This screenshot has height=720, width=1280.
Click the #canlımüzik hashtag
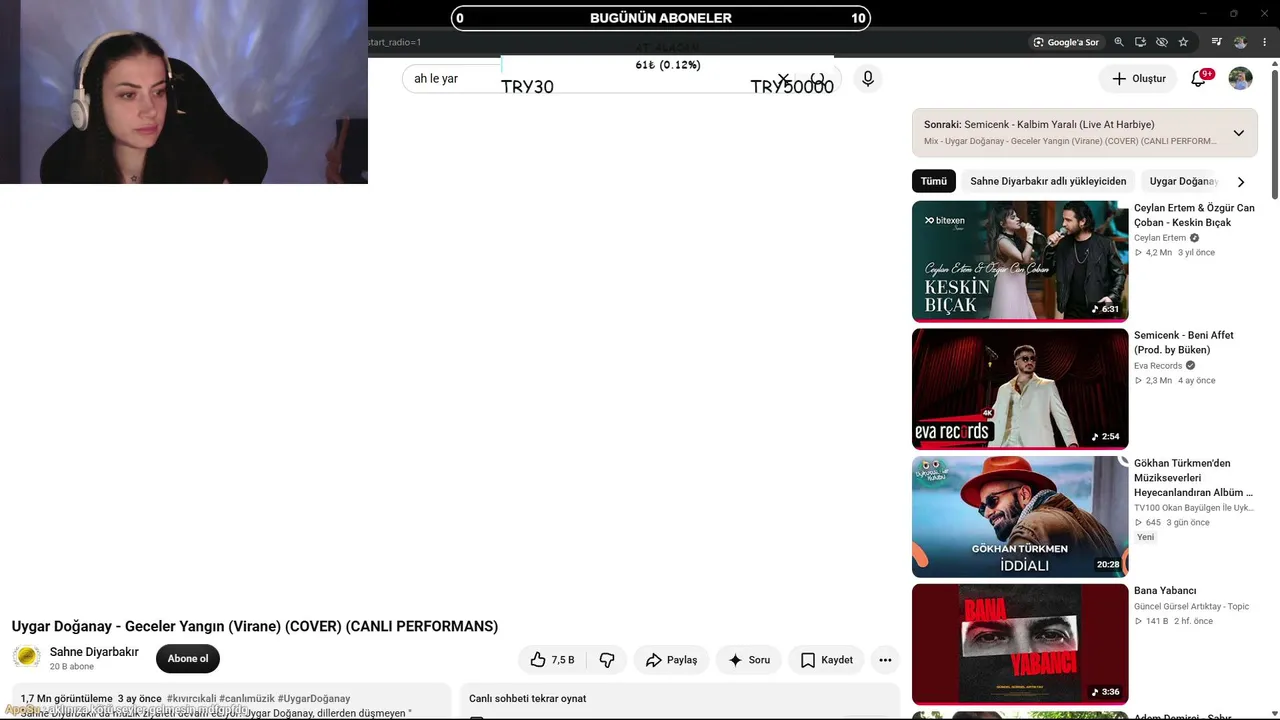247,698
